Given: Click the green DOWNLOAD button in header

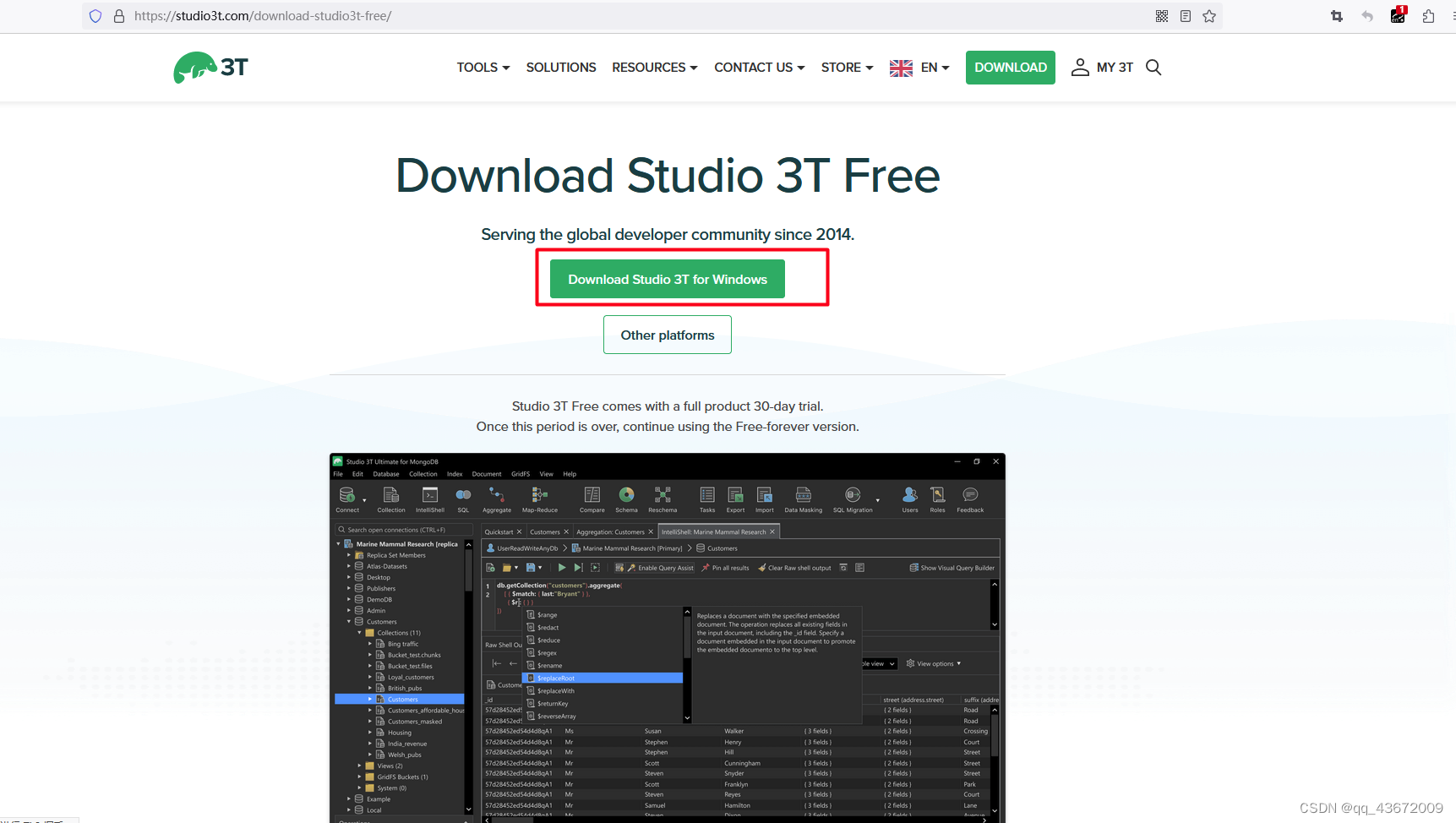Looking at the screenshot, I should click(x=1011, y=68).
